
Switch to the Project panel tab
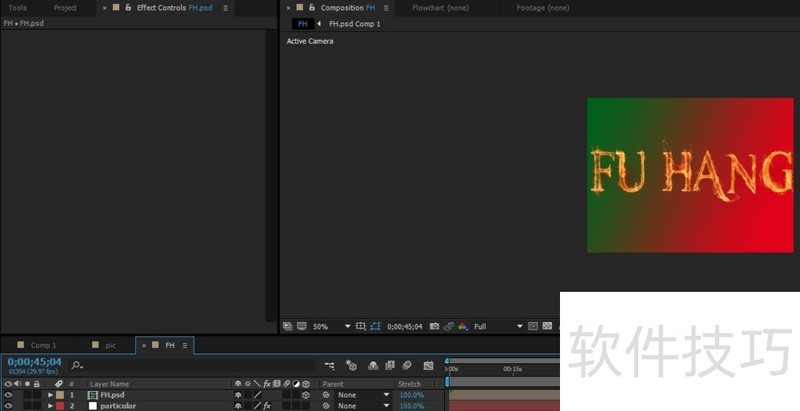tap(65, 8)
